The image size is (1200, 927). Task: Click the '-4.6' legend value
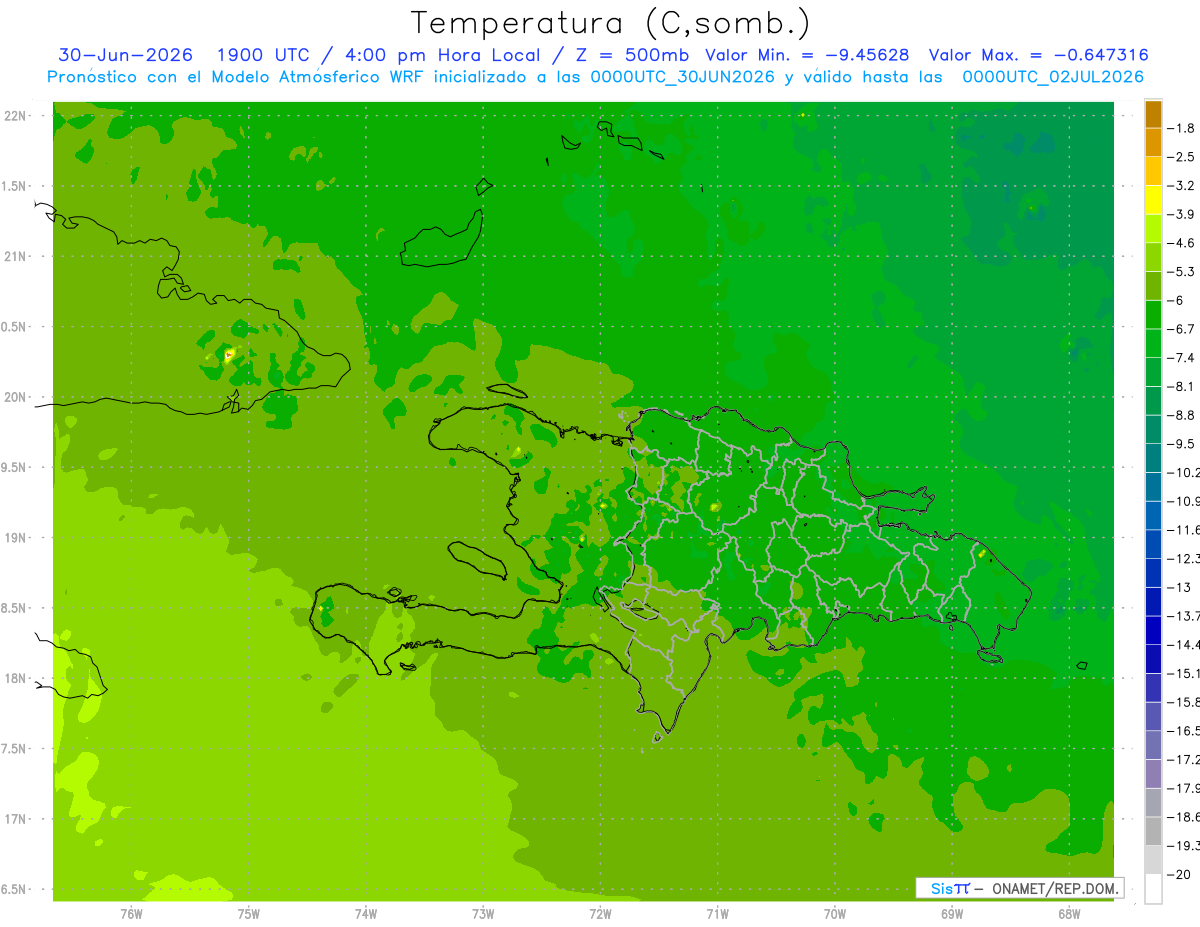[1180, 243]
